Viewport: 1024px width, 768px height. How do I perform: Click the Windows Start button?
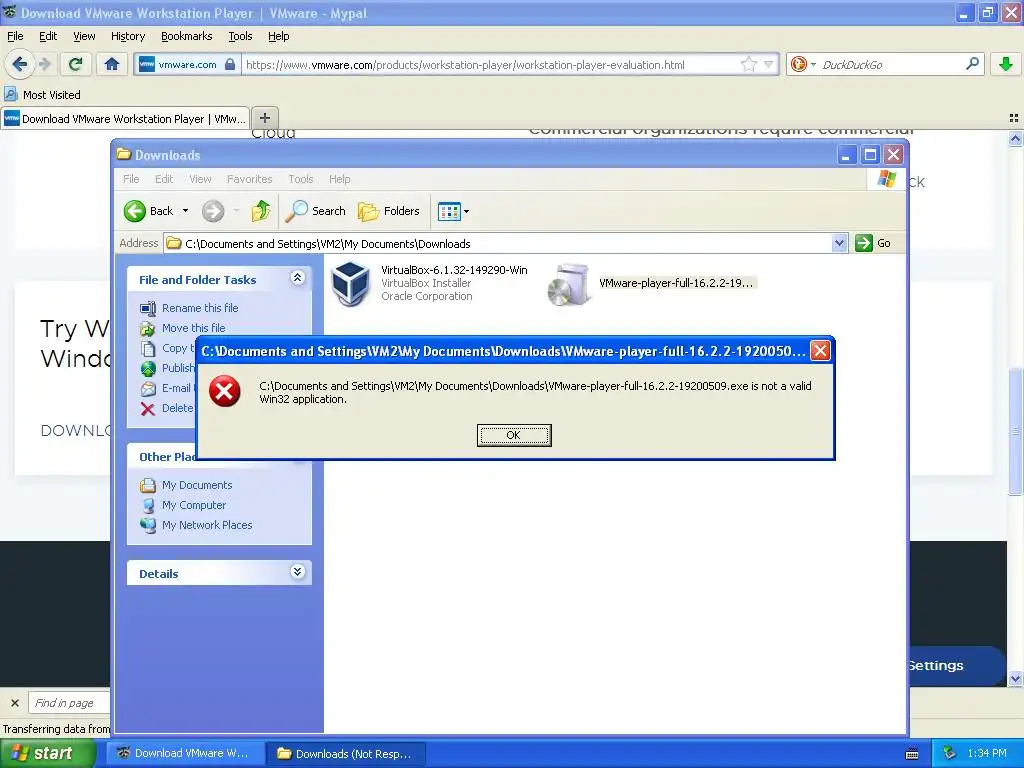(x=48, y=753)
